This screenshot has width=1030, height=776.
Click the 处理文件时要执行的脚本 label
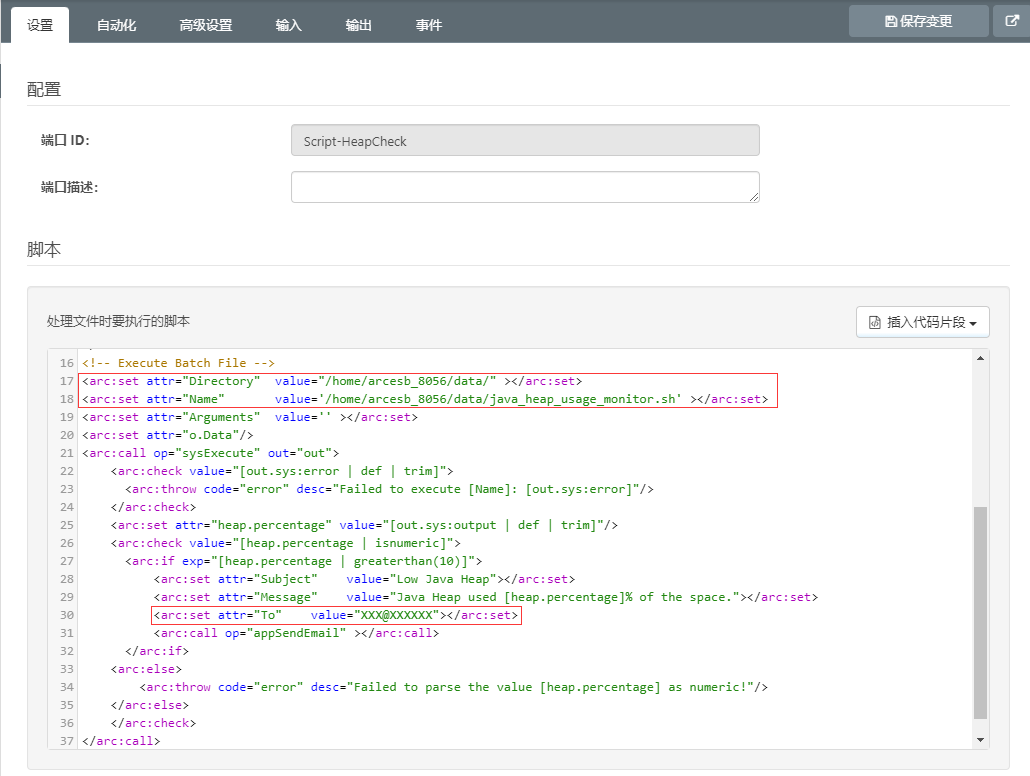[x=118, y=321]
